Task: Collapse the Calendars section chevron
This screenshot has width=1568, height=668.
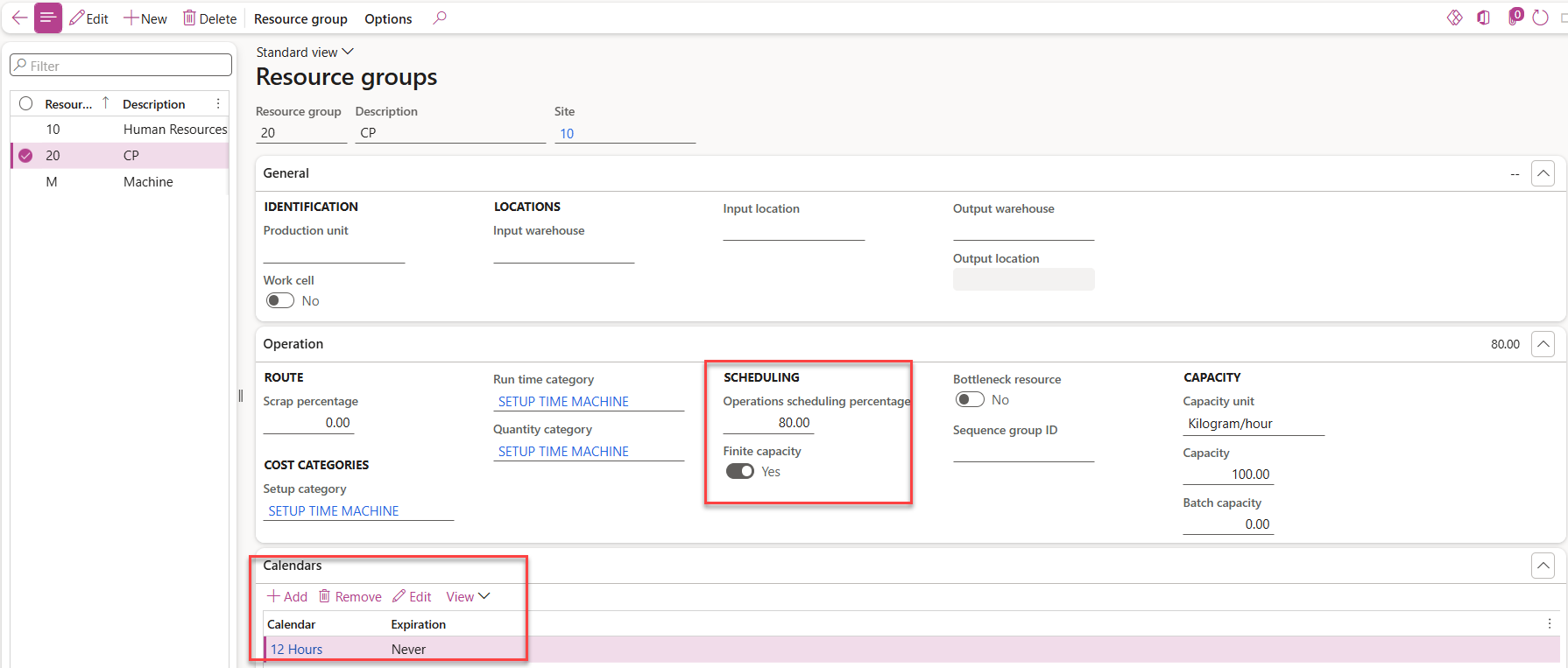Action: tap(1543, 566)
